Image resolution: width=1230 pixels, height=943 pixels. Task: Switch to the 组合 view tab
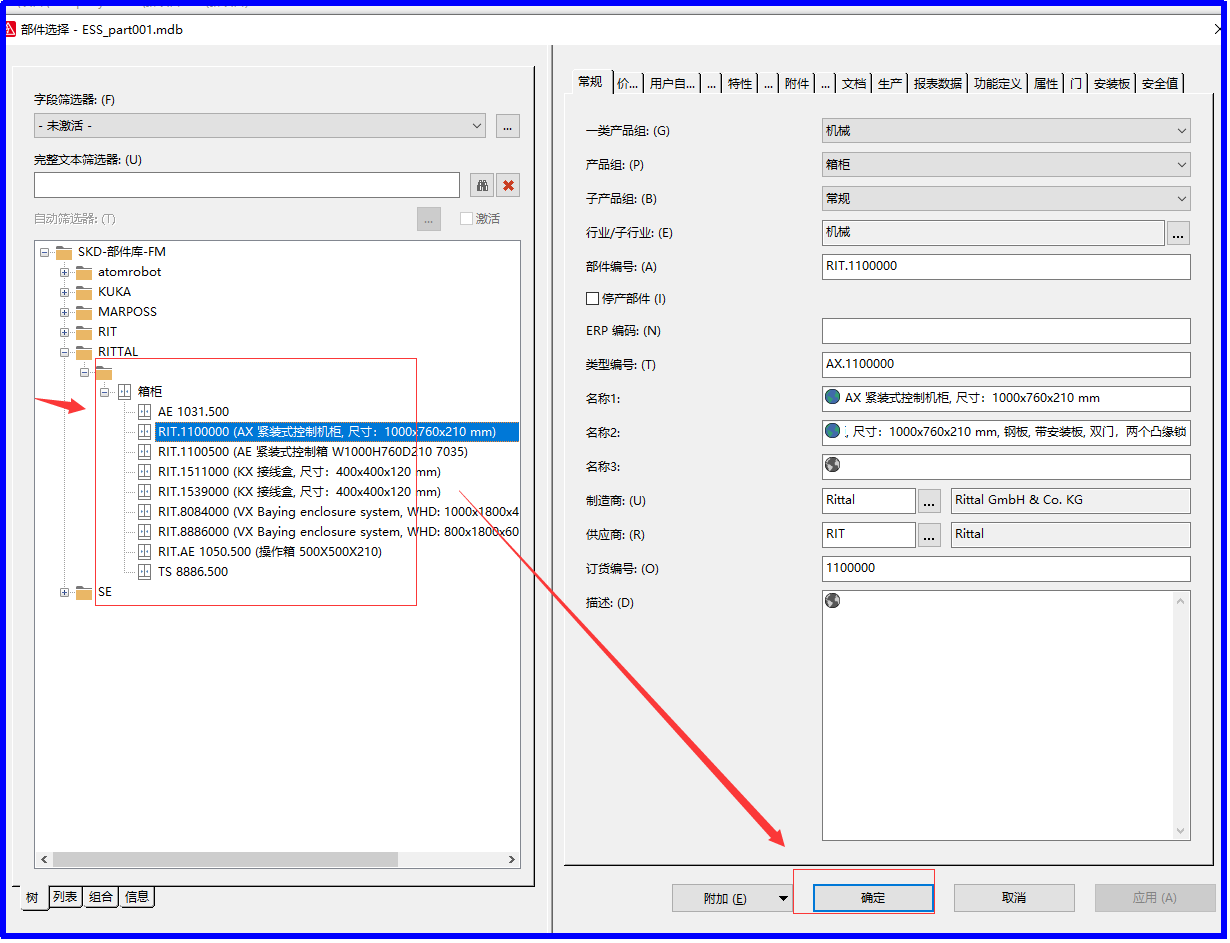(x=101, y=897)
